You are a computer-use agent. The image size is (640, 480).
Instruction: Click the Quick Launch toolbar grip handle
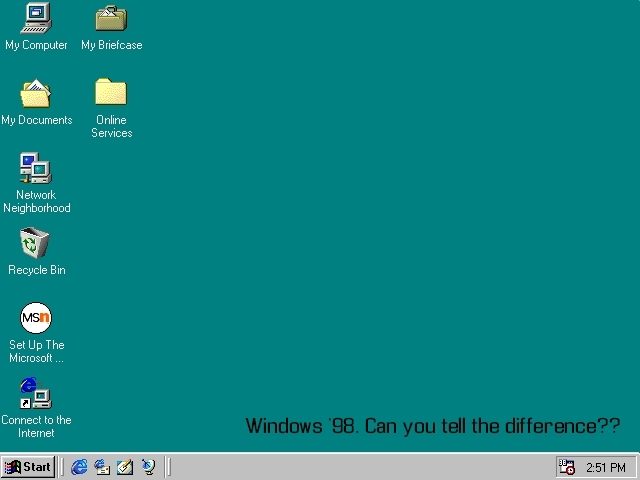tap(62, 467)
